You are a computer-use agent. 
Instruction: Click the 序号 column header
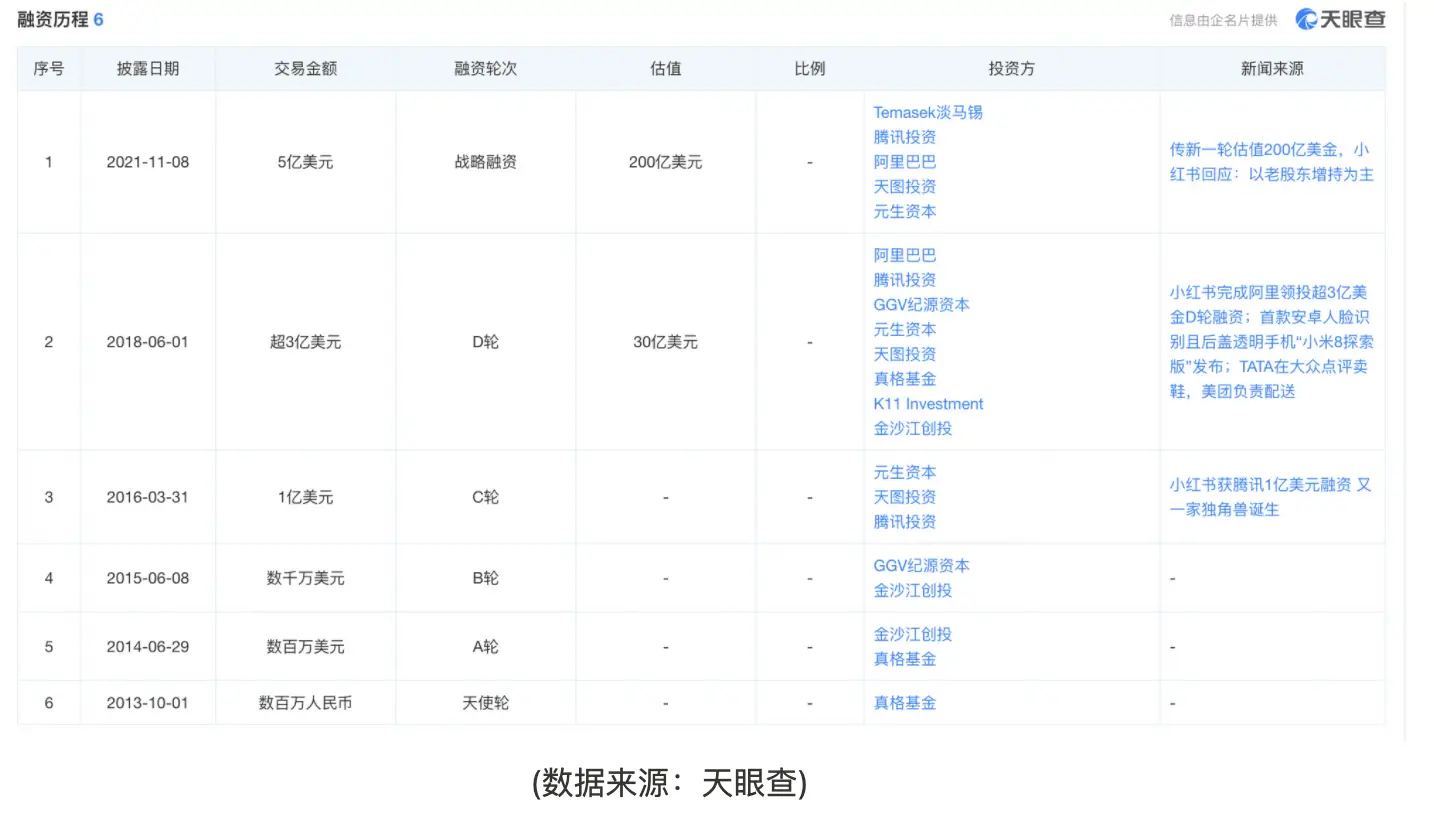click(x=49, y=69)
